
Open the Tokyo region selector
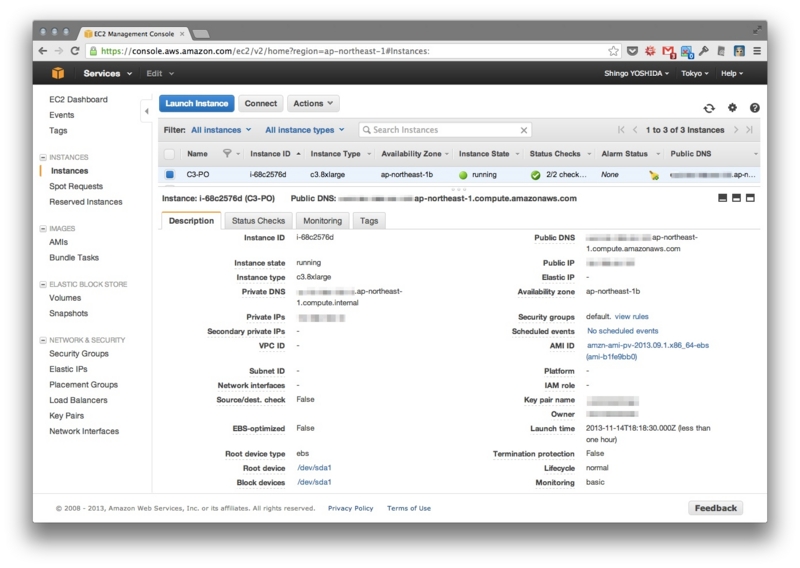694,73
